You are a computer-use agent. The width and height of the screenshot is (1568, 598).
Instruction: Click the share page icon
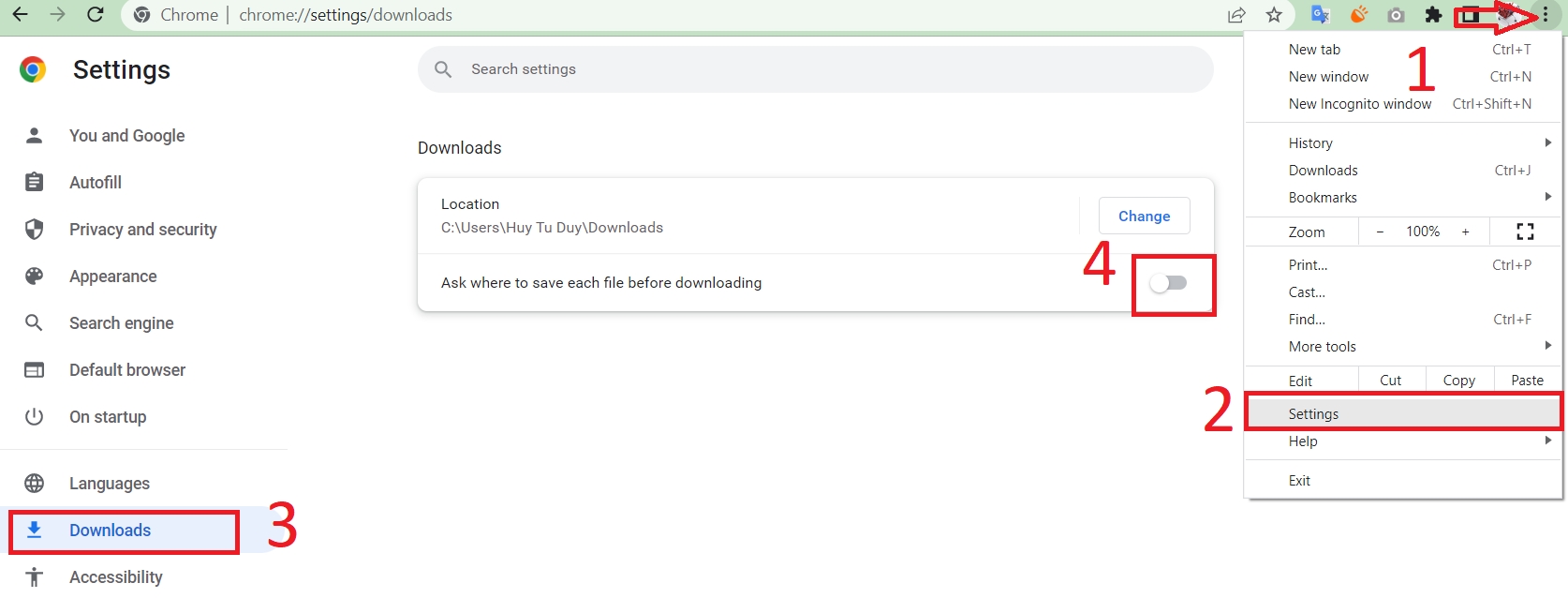click(x=1236, y=15)
